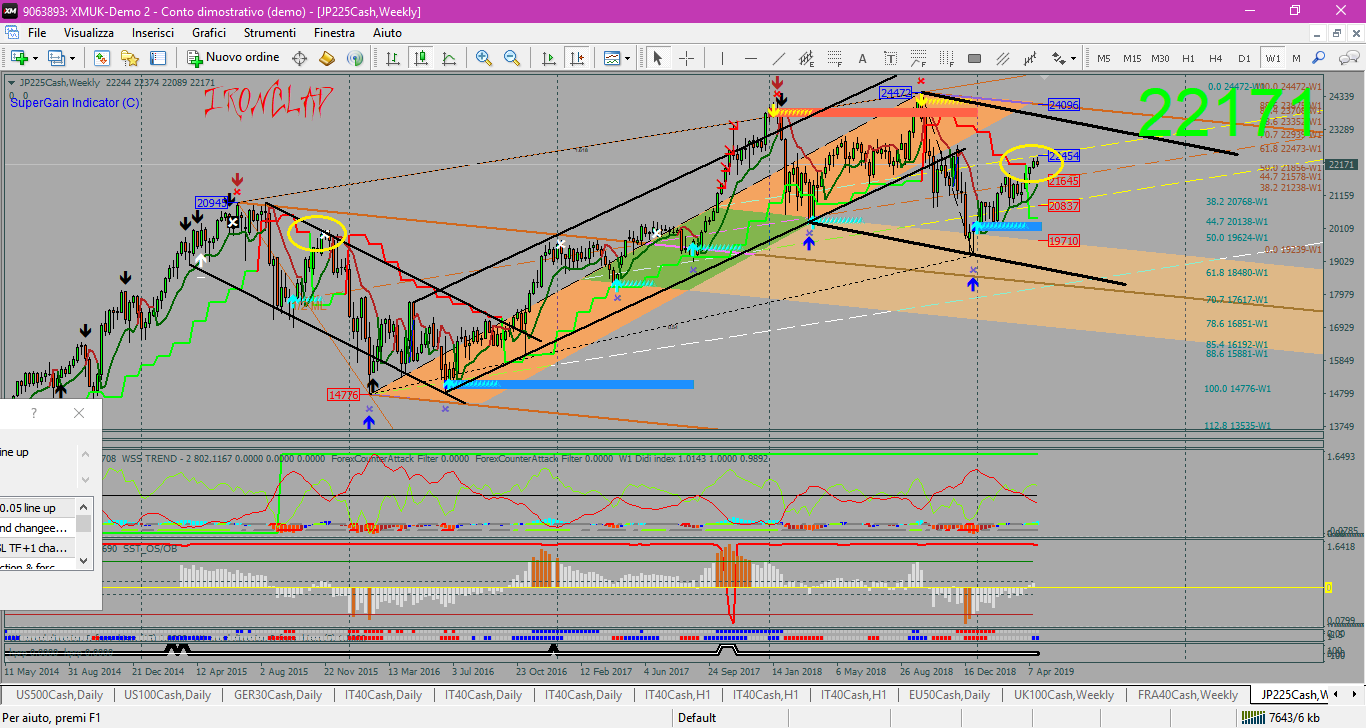This screenshot has width=1366, height=728.
Task: Select the equidistant channel tool
Action: point(806,58)
